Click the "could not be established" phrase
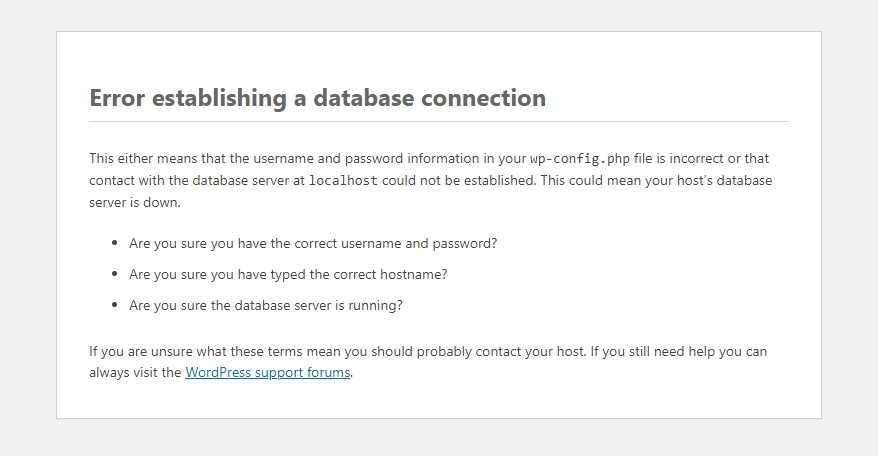Screen dimensions: 878x456 [x=458, y=181]
